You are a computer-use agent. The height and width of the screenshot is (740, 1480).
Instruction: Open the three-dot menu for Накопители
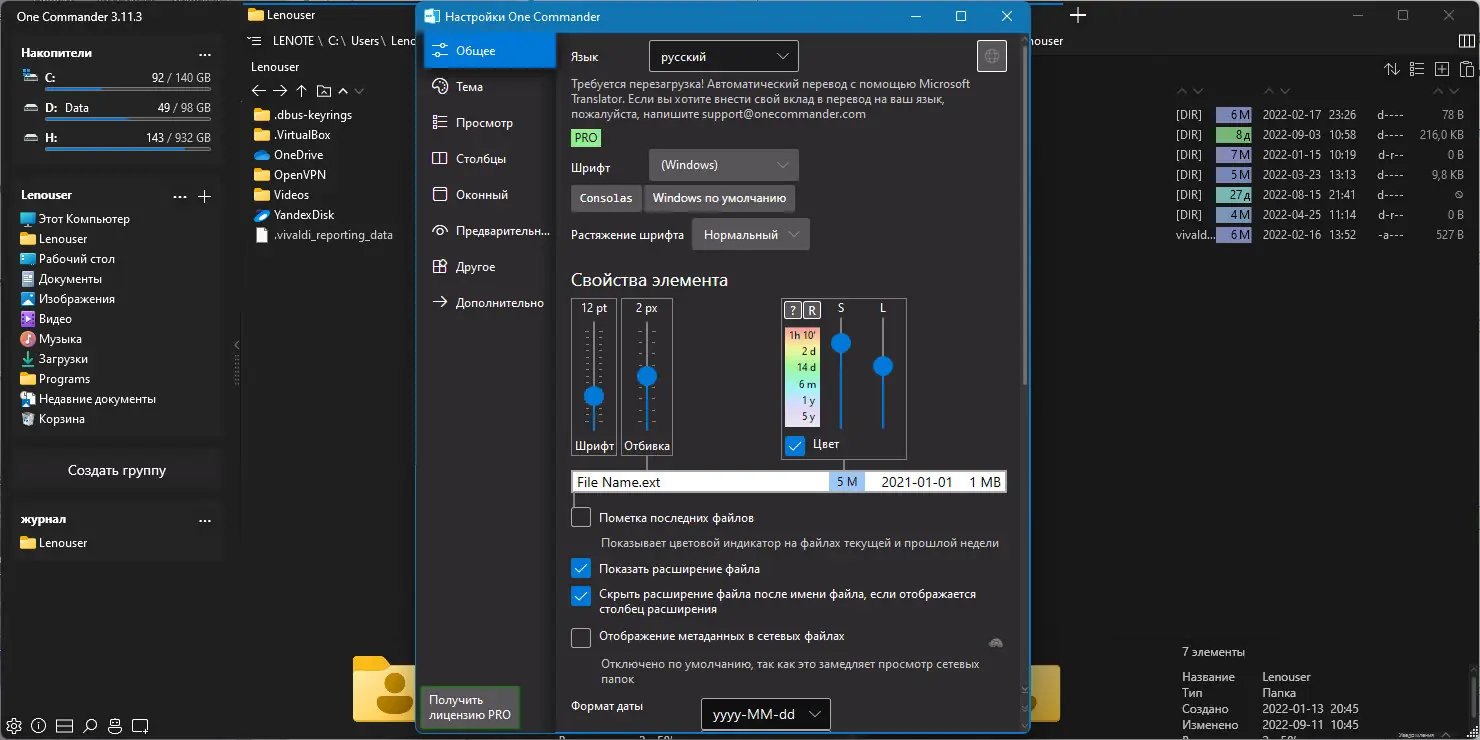205,54
